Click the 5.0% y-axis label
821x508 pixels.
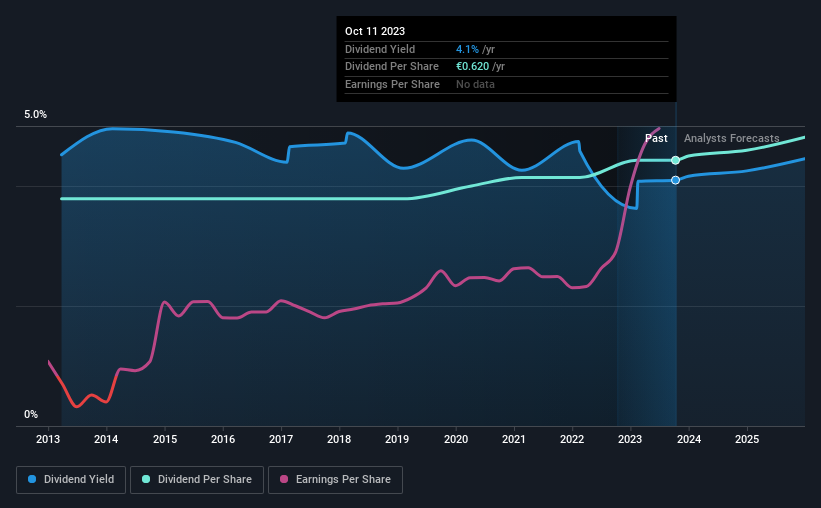[36, 115]
